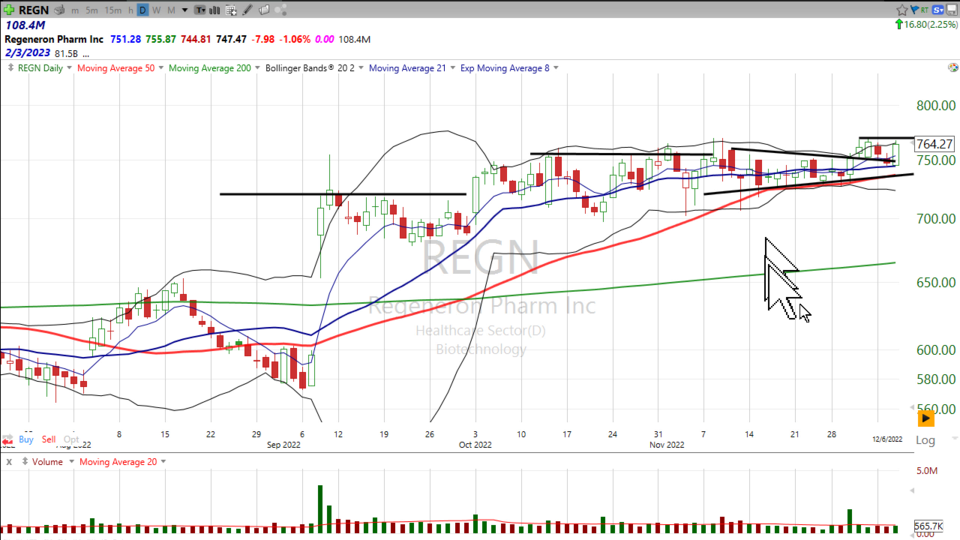Select the Daily (D) timeframe
Image resolution: width=960 pixels, height=540 pixels.
(x=143, y=10)
